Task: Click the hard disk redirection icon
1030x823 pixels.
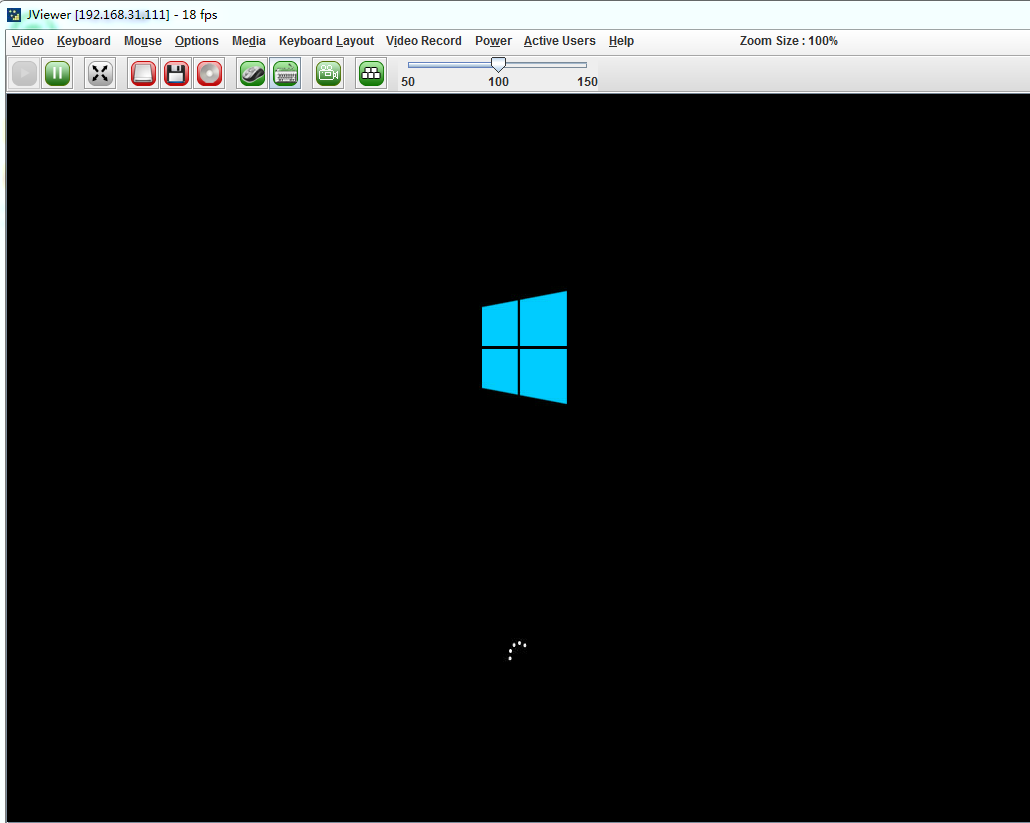Action: coord(143,73)
